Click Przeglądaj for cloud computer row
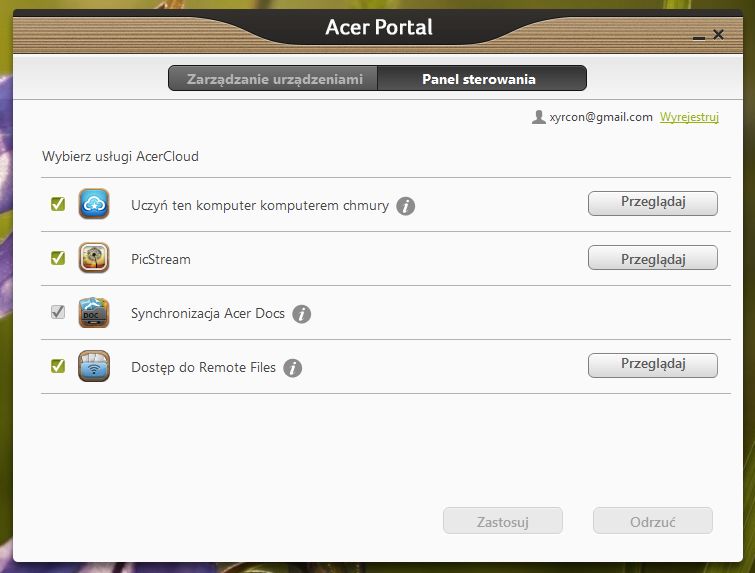The height and width of the screenshot is (573, 755). click(652, 203)
